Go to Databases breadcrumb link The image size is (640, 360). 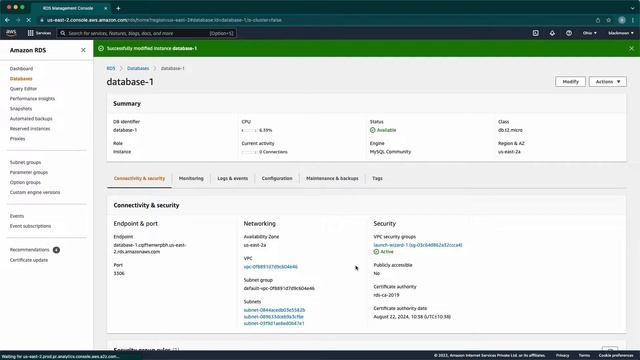(138, 68)
